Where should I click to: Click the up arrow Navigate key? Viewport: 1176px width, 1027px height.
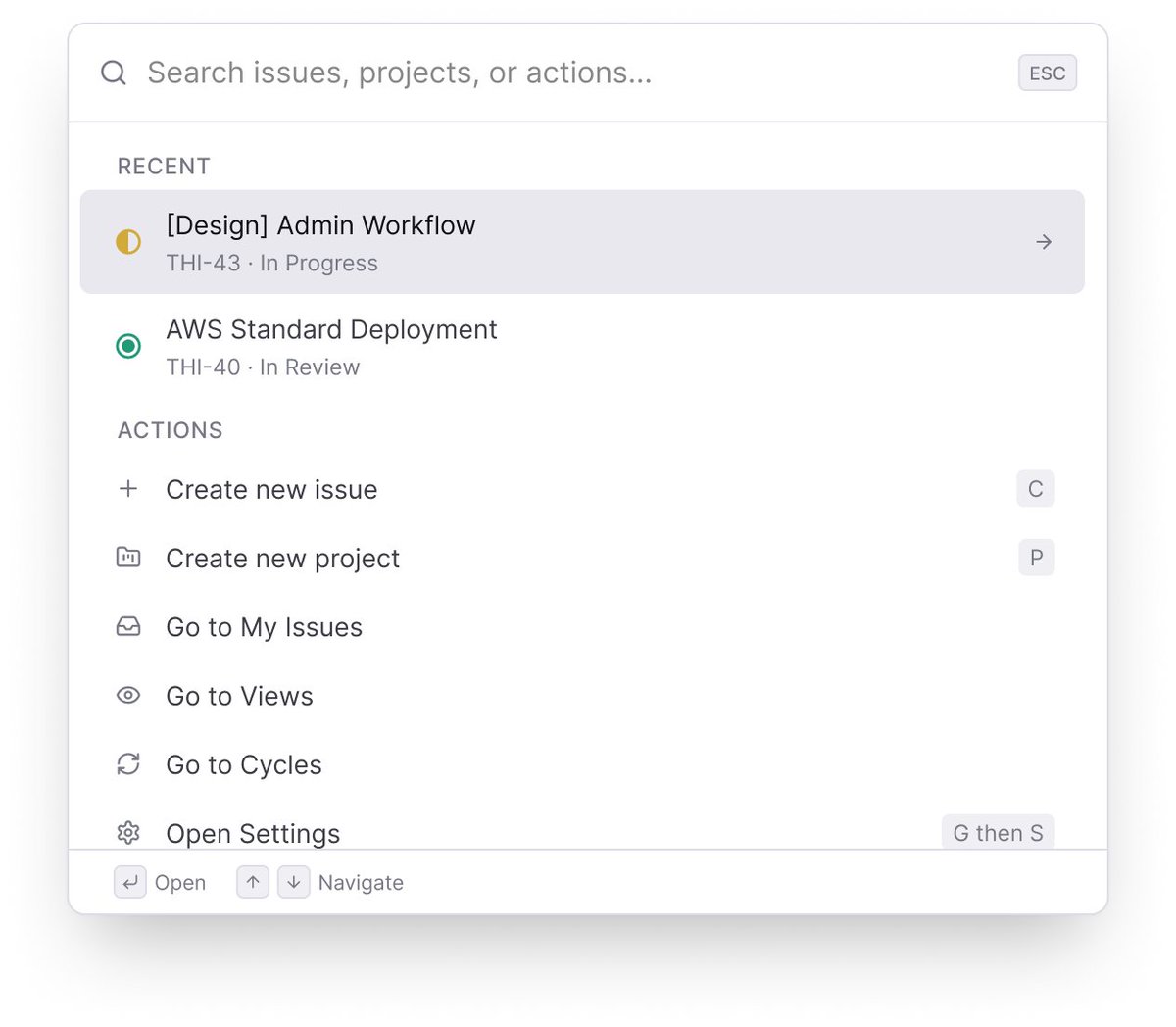click(x=253, y=882)
